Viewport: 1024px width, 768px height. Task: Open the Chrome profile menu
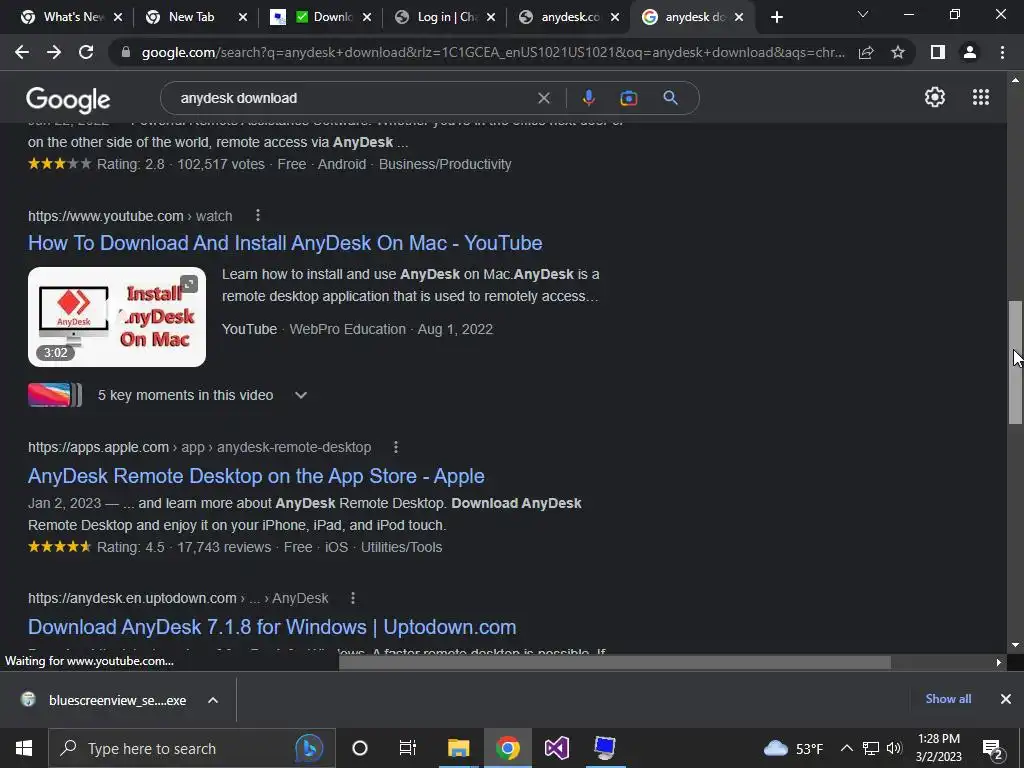[x=970, y=52]
